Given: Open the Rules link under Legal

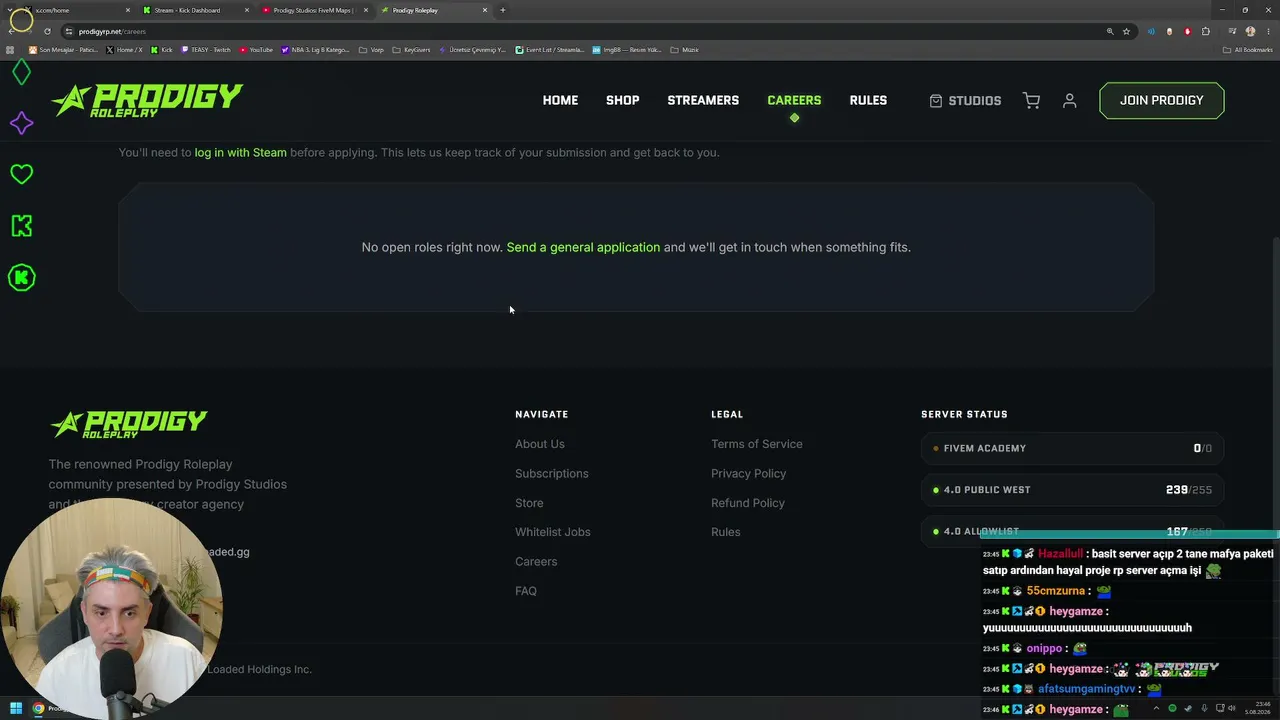Looking at the screenshot, I should pos(726,532).
